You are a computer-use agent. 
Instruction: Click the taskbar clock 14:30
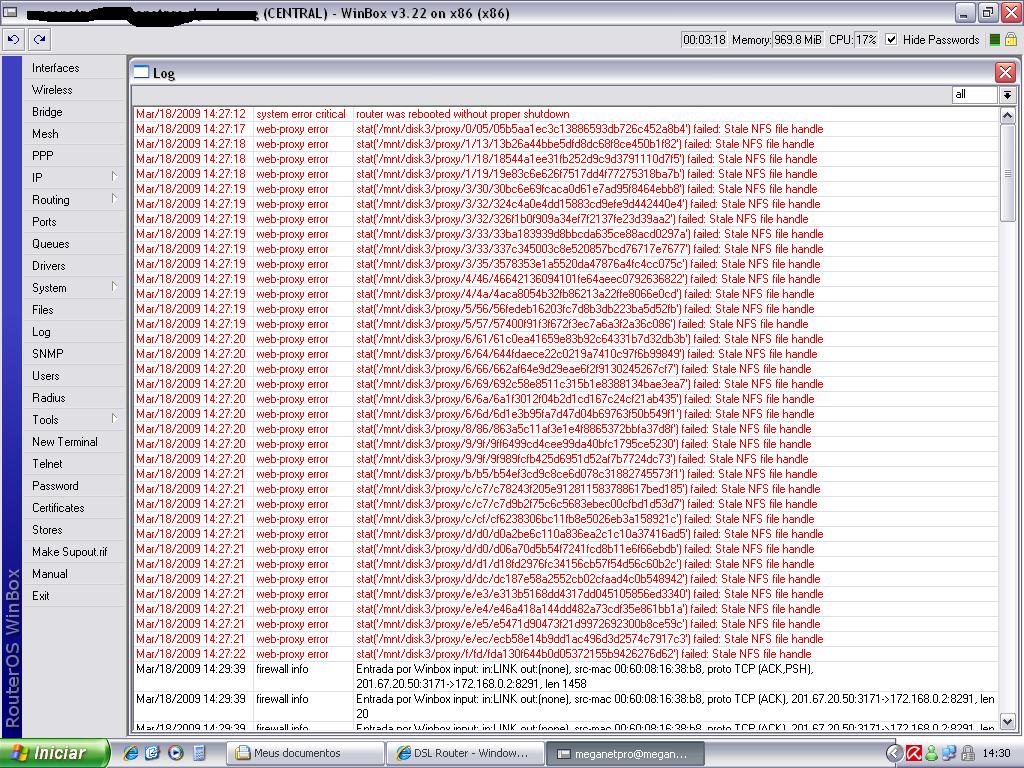(995, 753)
